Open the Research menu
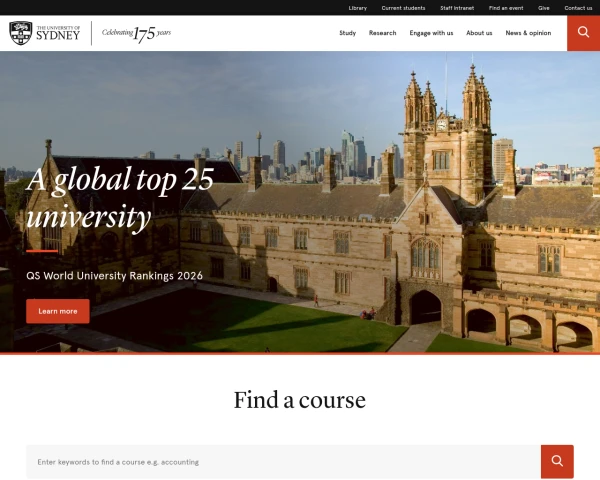This screenshot has height=480, width=600. coord(382,33)
